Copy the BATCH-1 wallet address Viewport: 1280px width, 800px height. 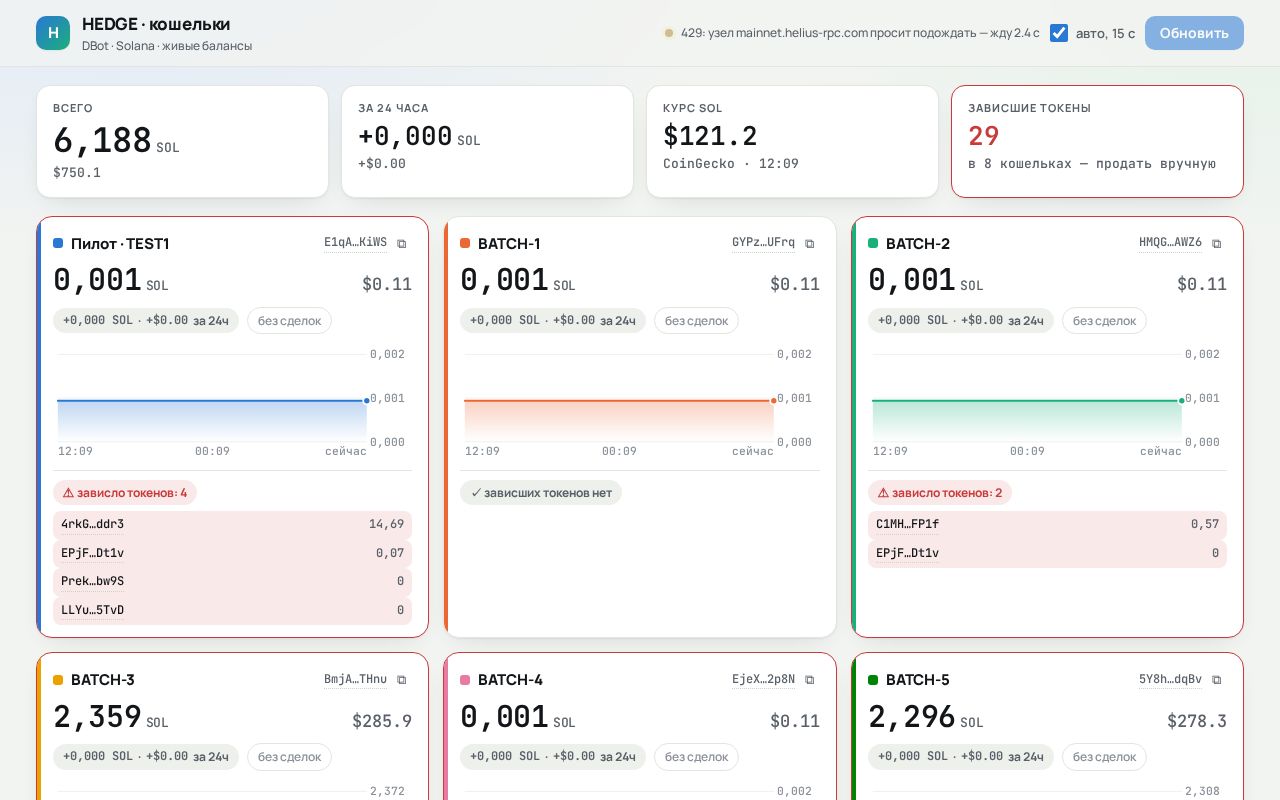click(x=810, y=244)
